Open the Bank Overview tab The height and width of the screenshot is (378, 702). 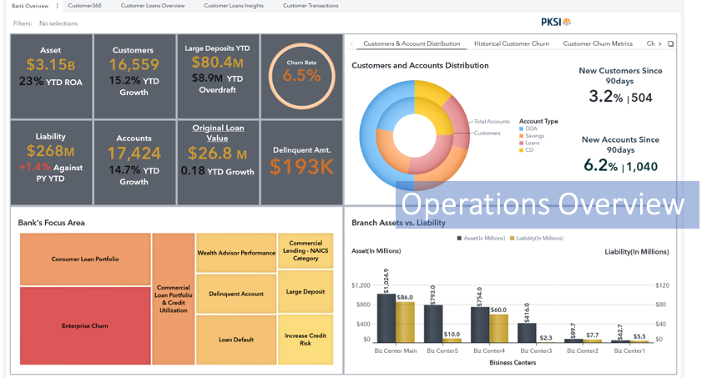(x=30, y=6)
